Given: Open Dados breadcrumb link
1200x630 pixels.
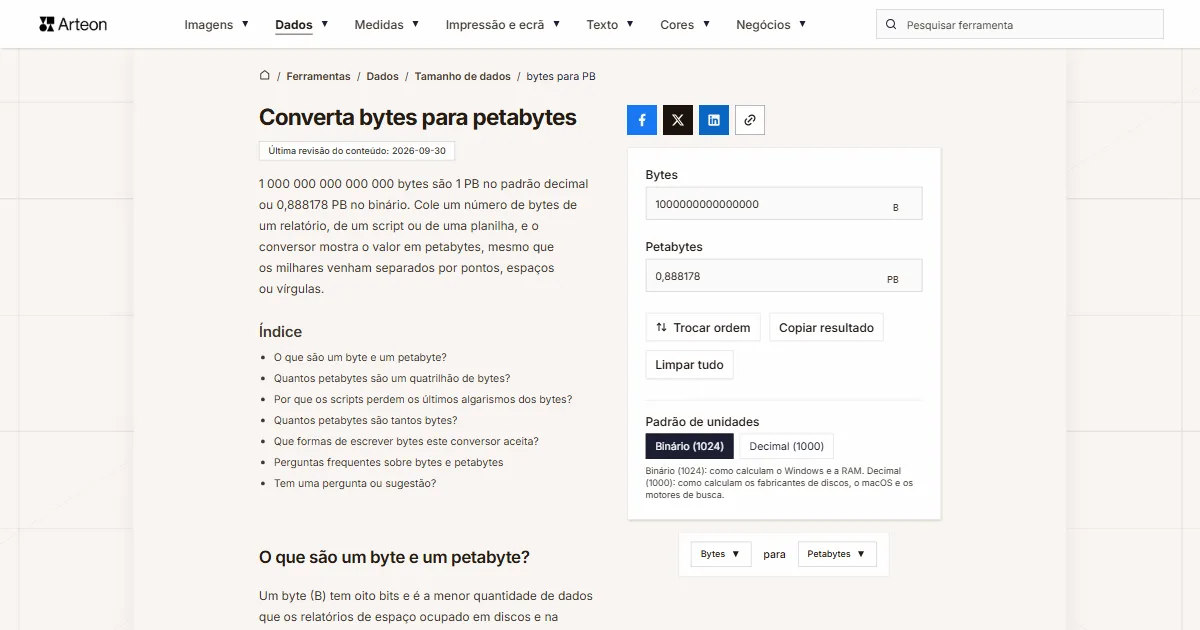Looking at the screenshot, I should tap(382, 76).
